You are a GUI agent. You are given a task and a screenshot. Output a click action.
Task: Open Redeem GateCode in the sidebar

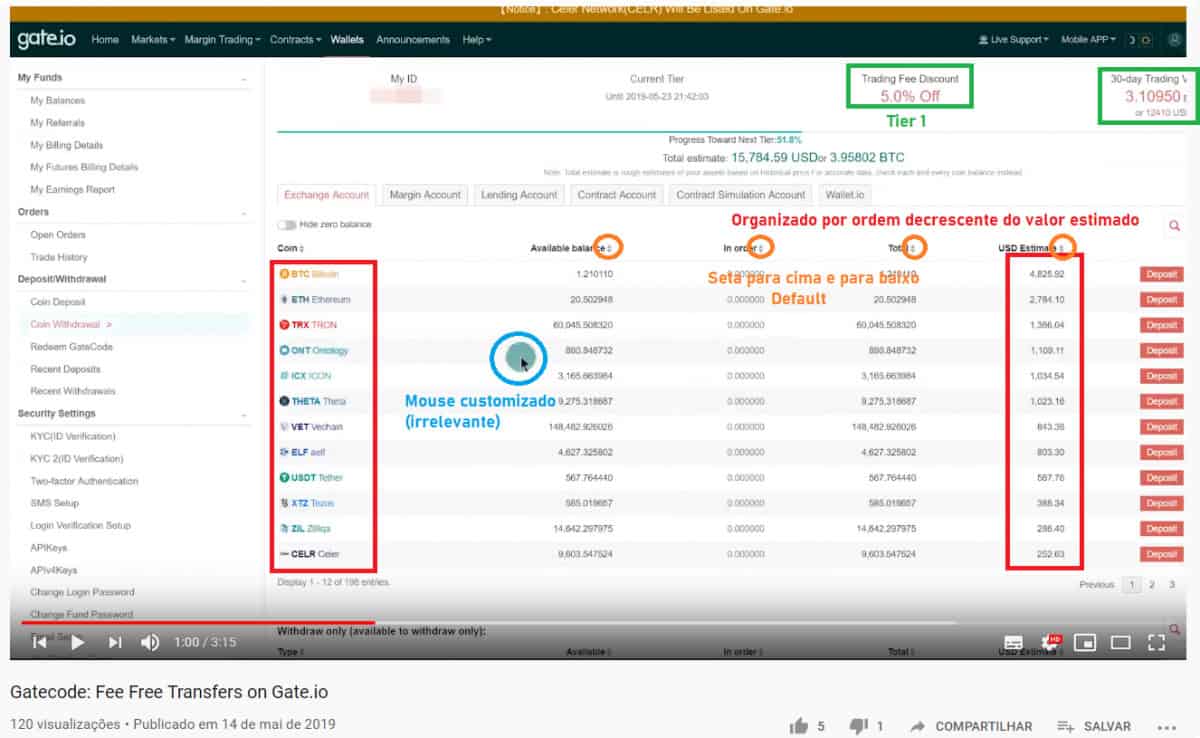[71, 347]
